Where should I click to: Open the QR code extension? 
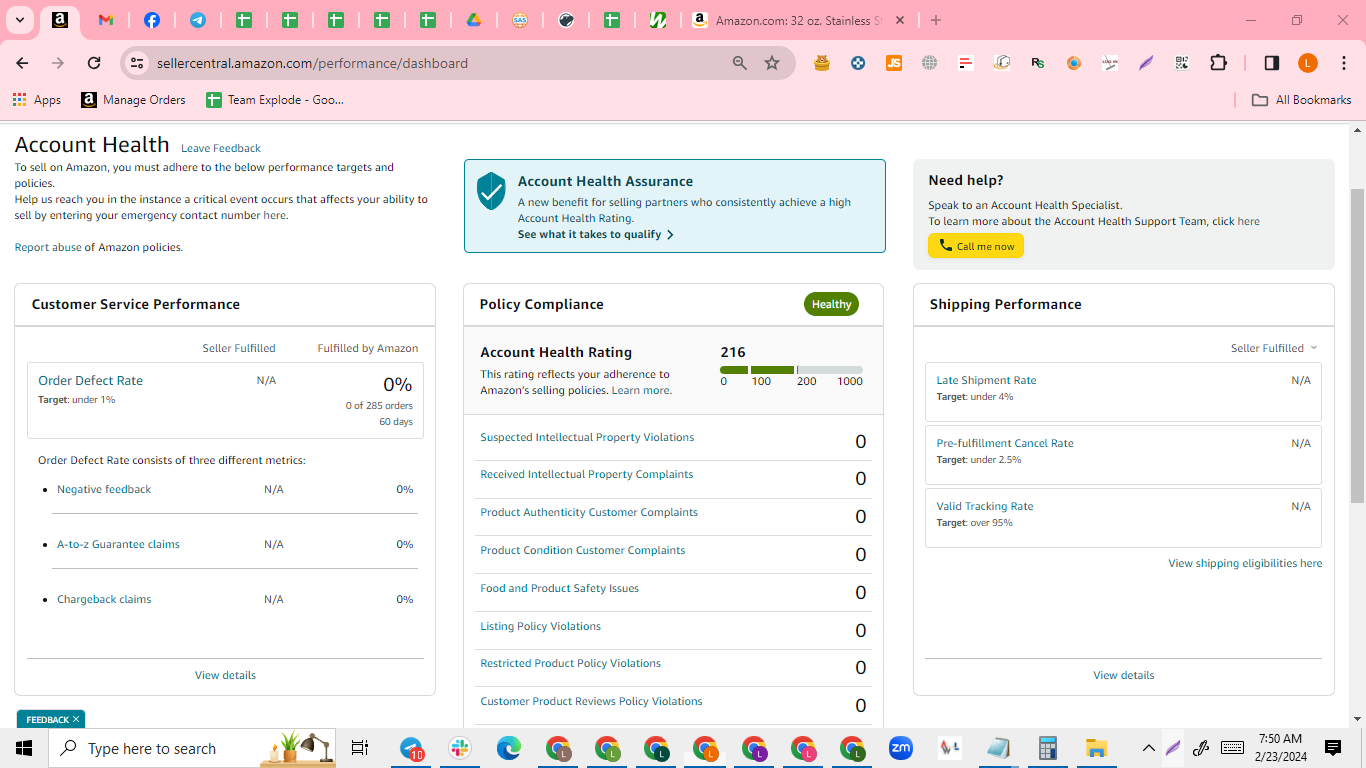(1182, 63)
